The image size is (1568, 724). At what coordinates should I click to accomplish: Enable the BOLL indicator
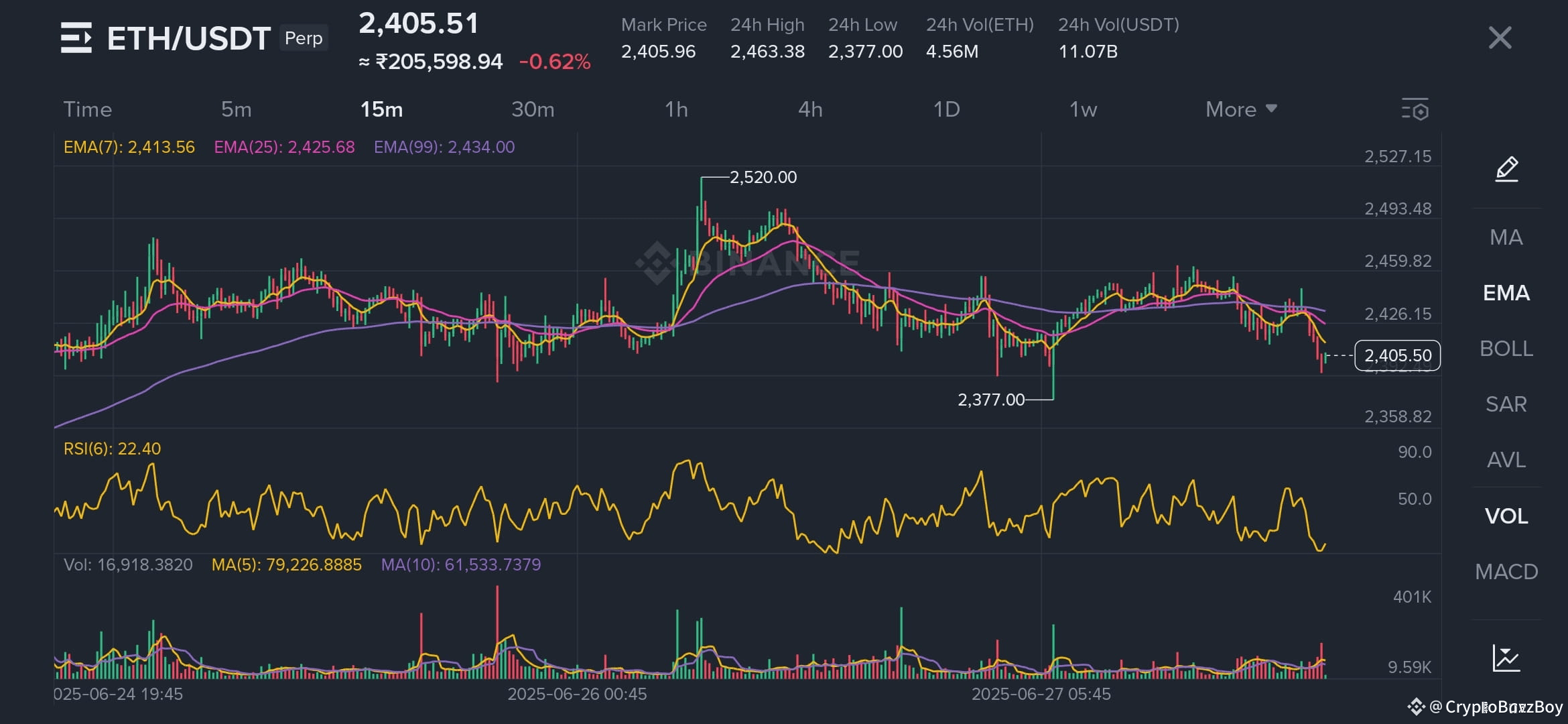point(1506,349)
